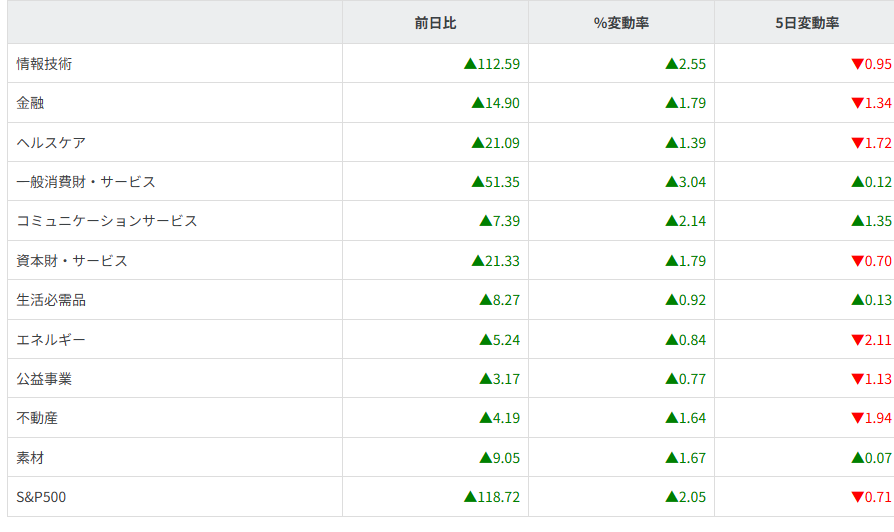Image resolution: width=894 pixels, height=532 pixels.
Task: Click the 0.77 percent value for 公益事業
Action: (692, 379)
